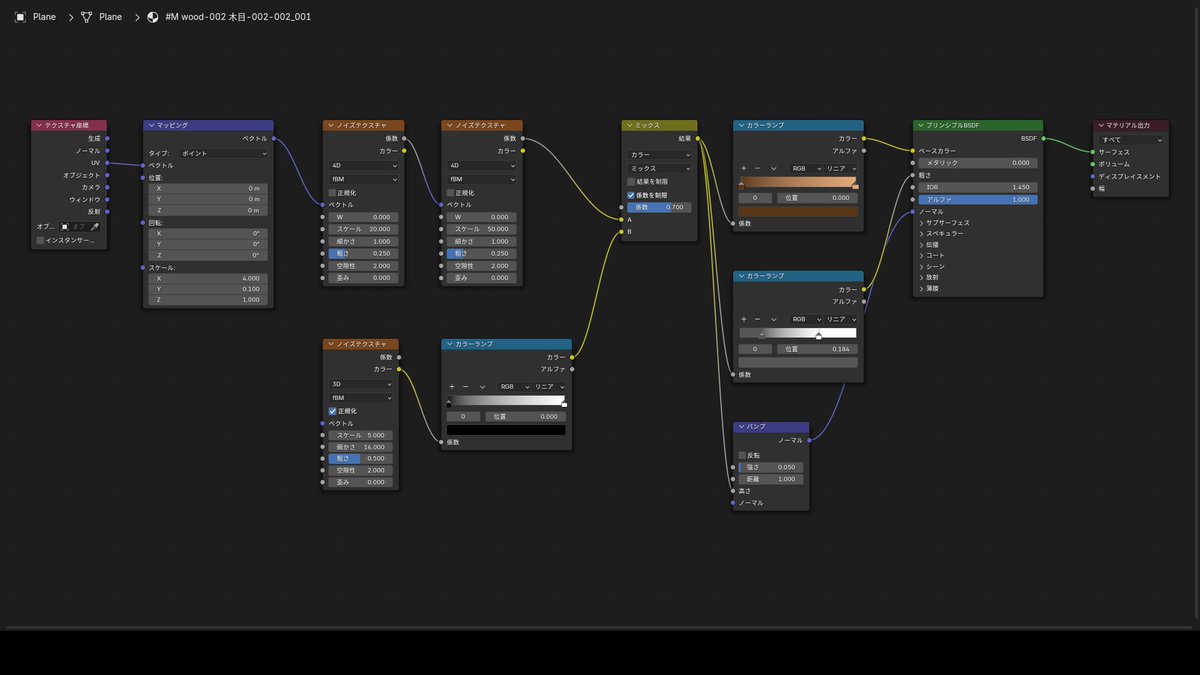Click the first Plane breadcrumb label
This screenshot has width=1200, height=675.
[44, 17]
